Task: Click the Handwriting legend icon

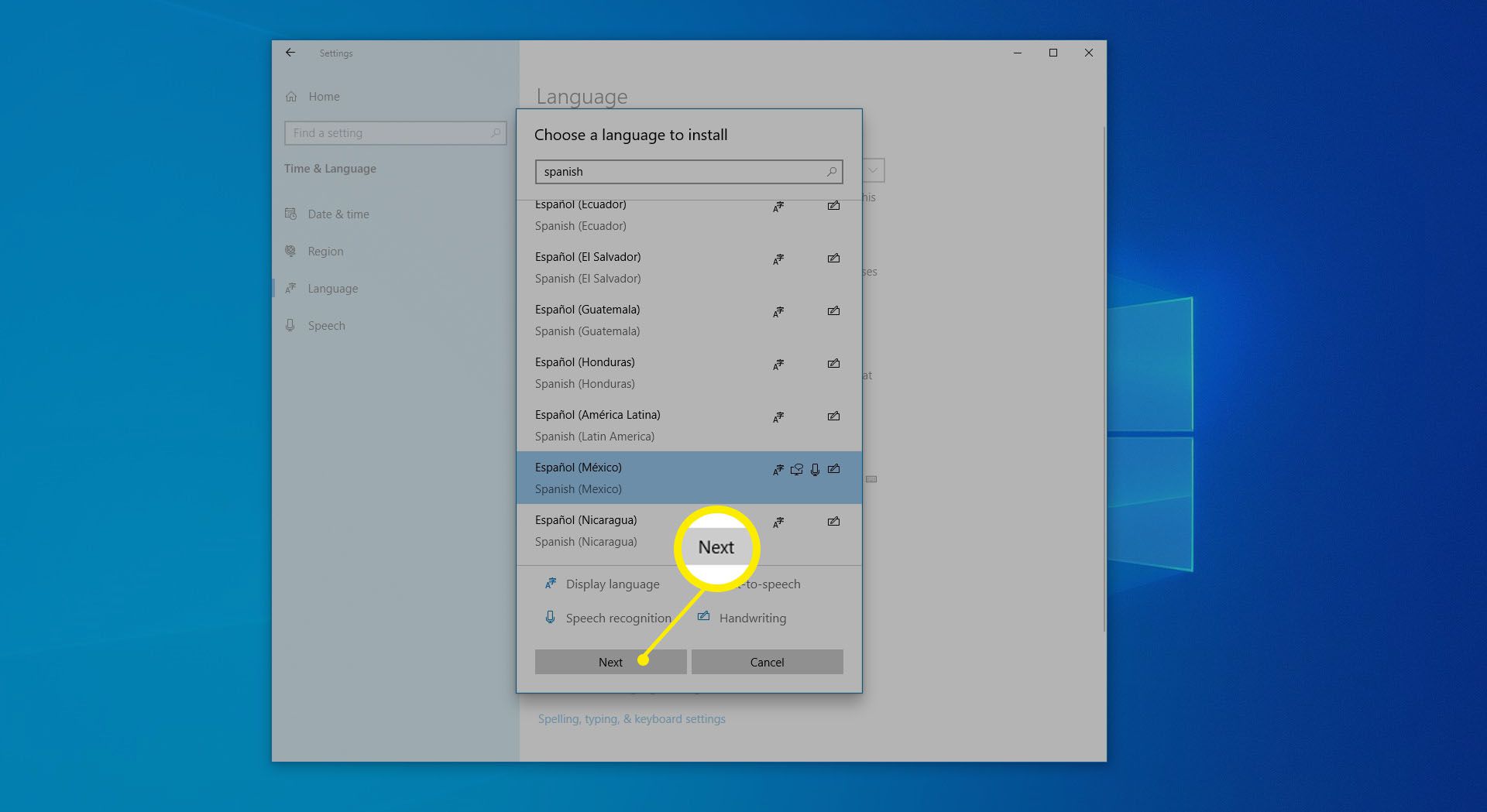Action: [x=703, y=617]
